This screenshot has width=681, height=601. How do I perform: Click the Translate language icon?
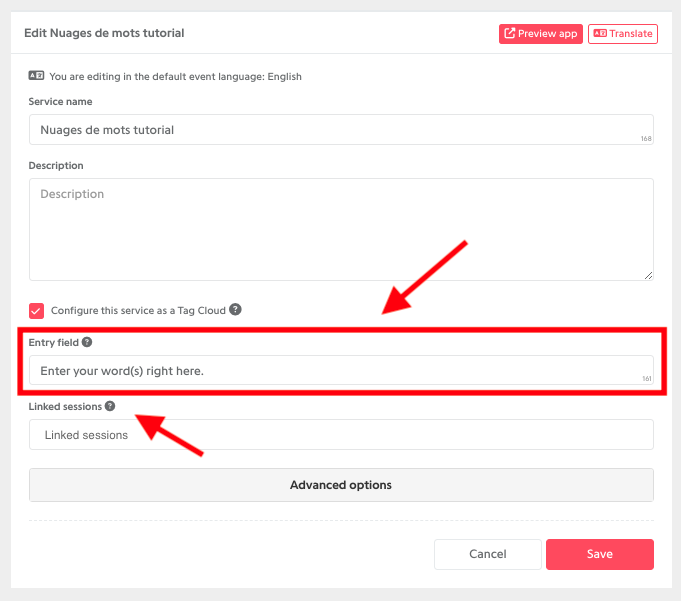[x=600, y=33]
